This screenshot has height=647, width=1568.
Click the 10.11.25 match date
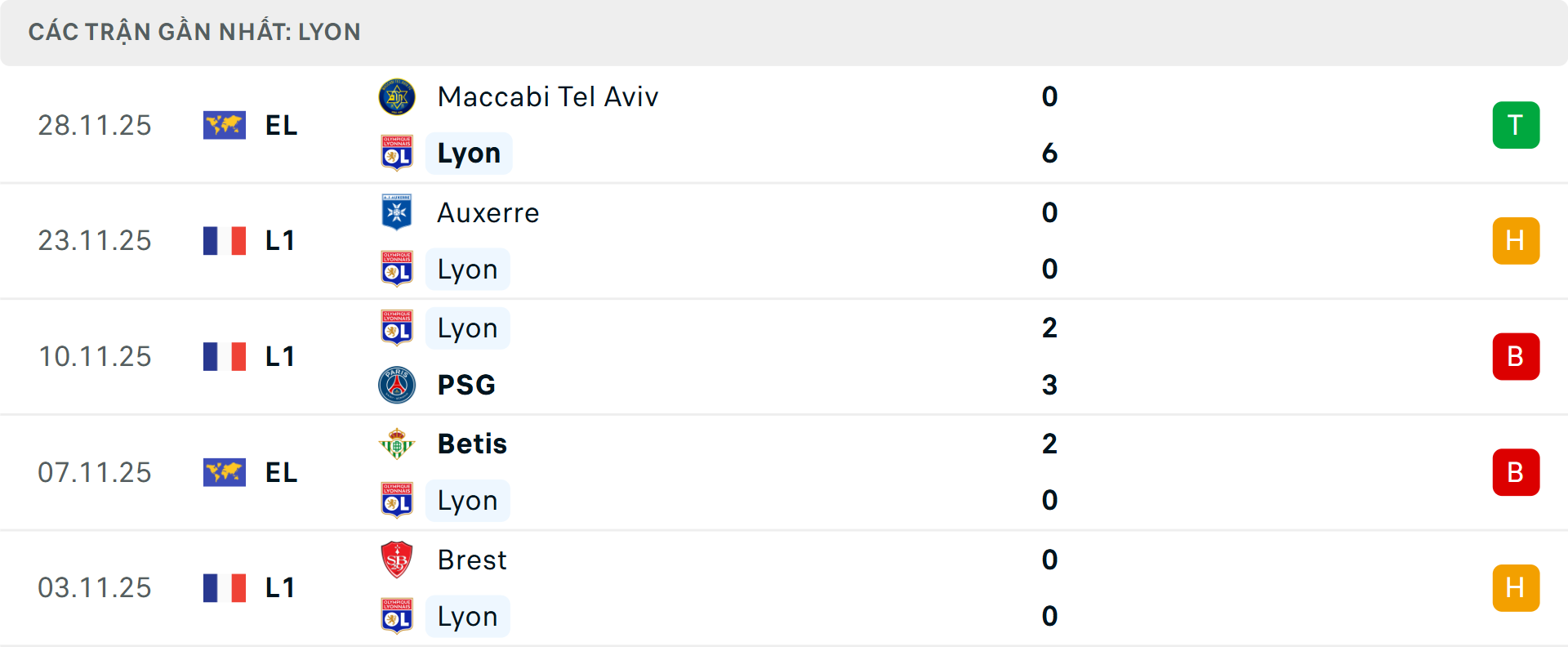click(95, 357)
